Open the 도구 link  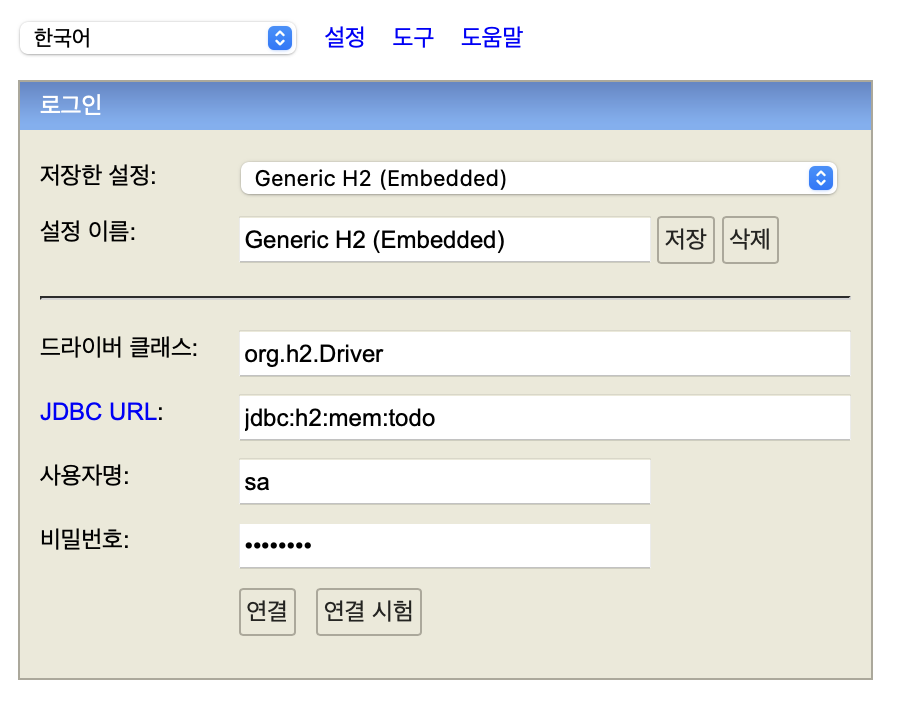point(413,38)
